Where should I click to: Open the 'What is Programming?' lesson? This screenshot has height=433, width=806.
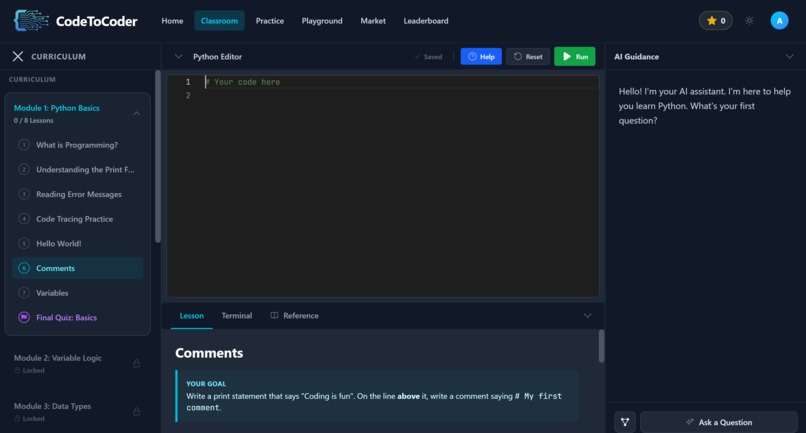point(78,145)
